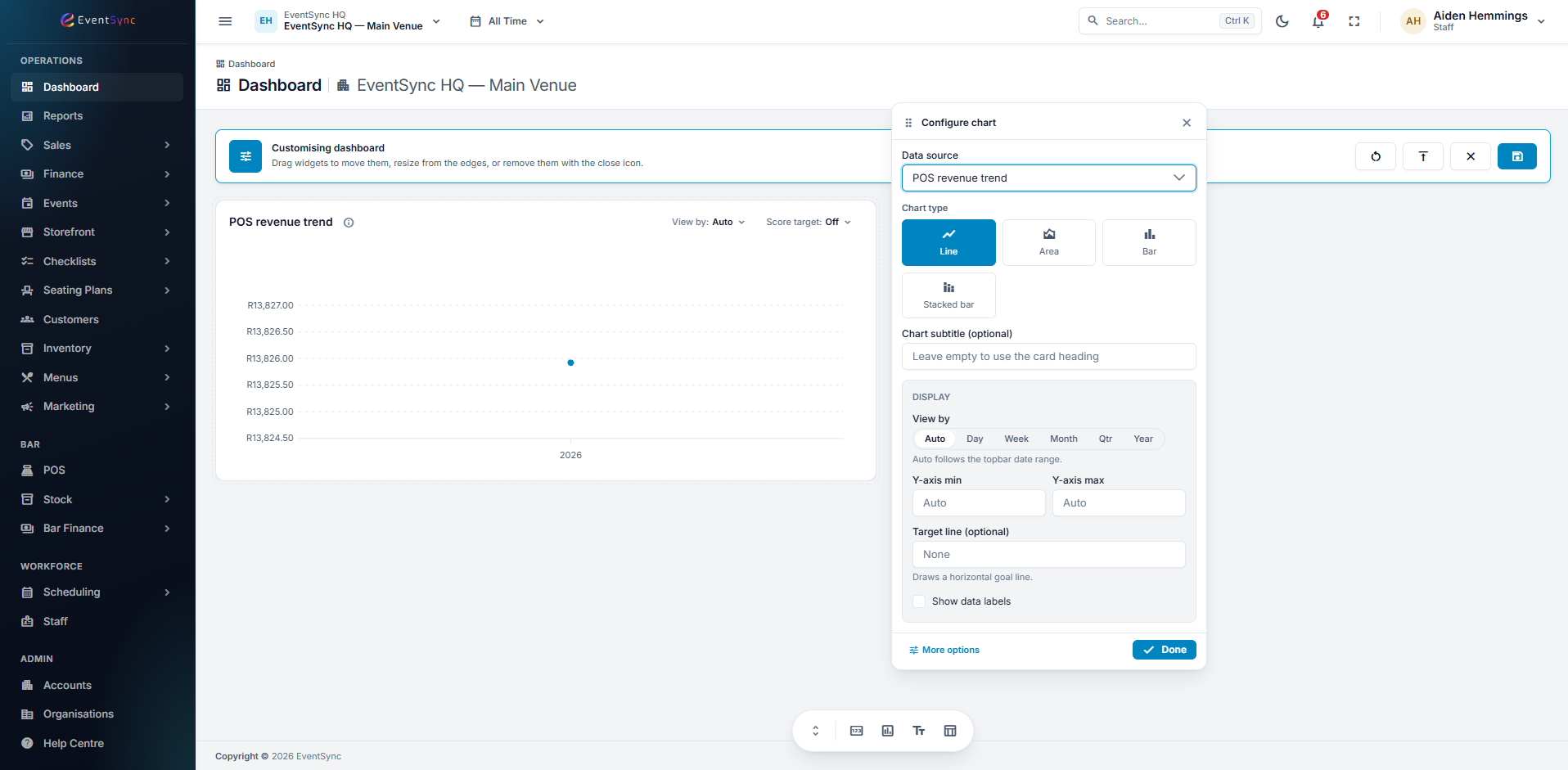This screenshot has width=1568, height=770.
Task: Select the Area chart type
Action: [x=1049, y=242]
